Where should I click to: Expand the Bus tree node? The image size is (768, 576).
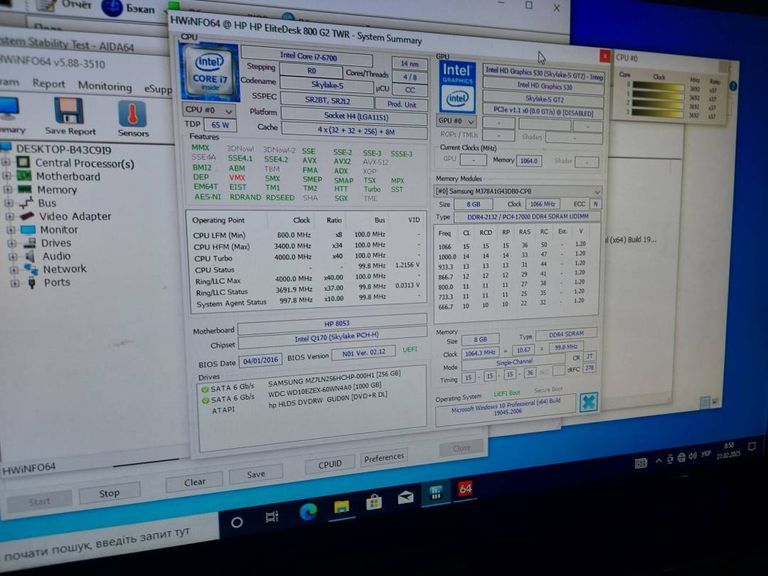point(9,202)
